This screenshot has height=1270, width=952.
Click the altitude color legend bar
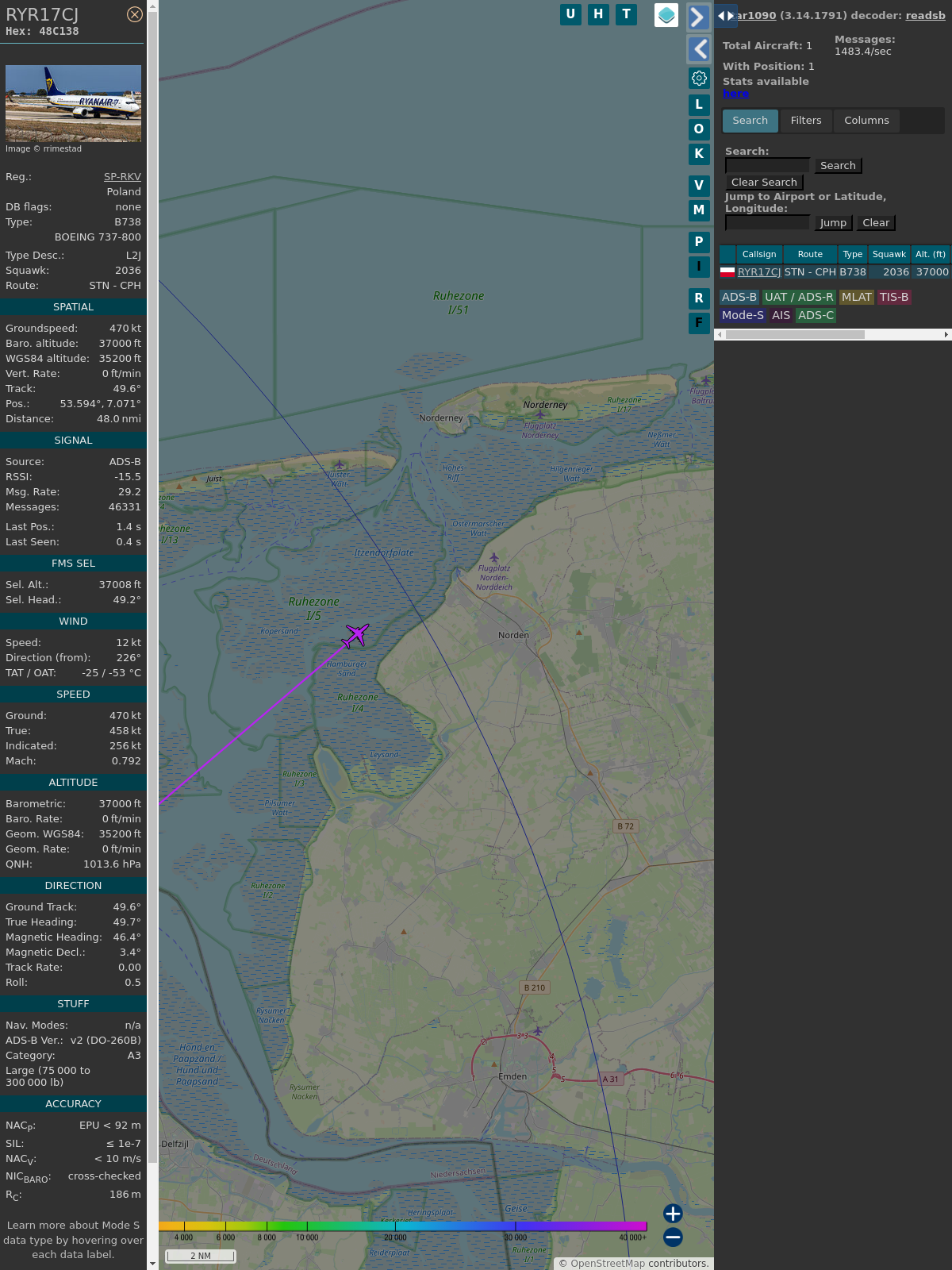point(403,1226)
